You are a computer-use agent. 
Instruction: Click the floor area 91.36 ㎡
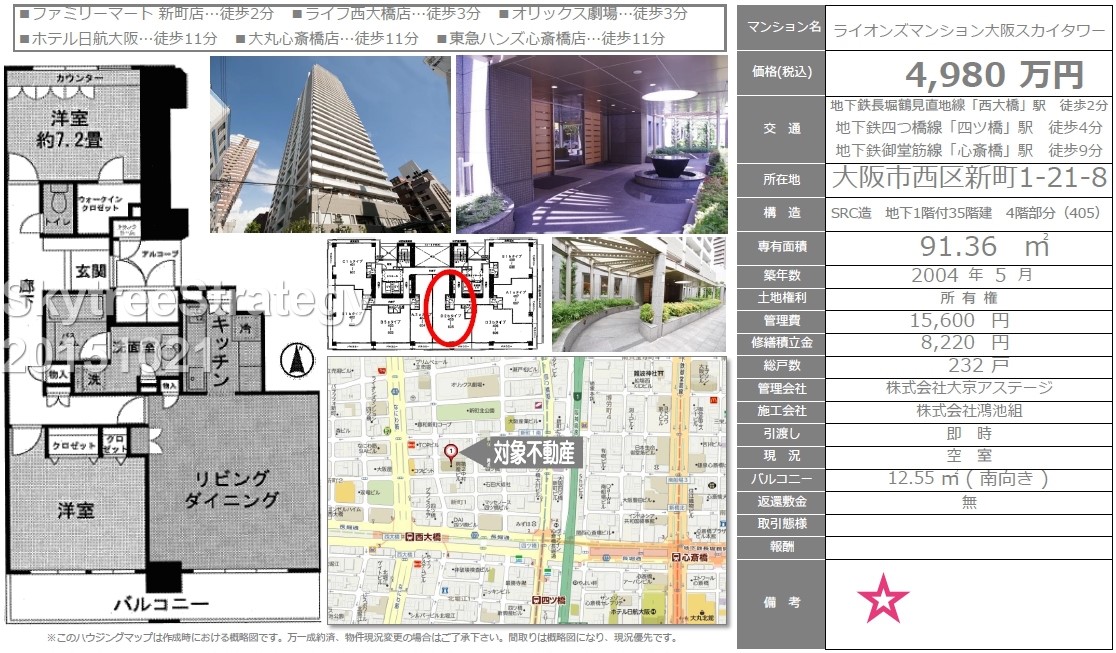pos(985,246)
